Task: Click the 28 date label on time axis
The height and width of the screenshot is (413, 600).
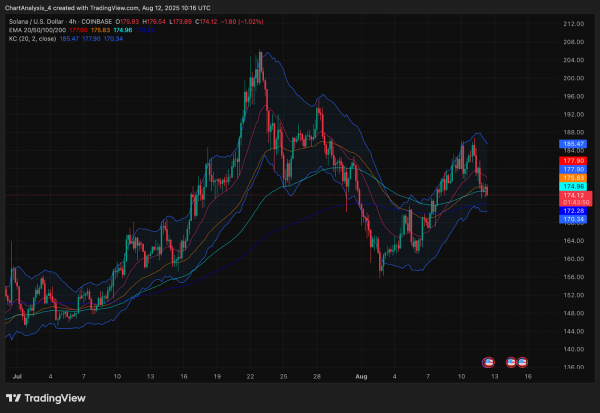Action: click(317, 377)
